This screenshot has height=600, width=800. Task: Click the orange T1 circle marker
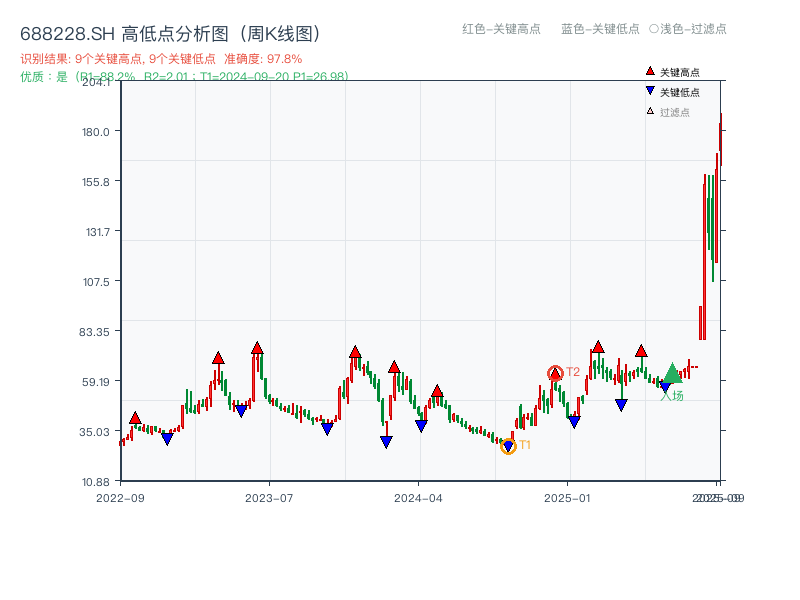tap(508, 446)
